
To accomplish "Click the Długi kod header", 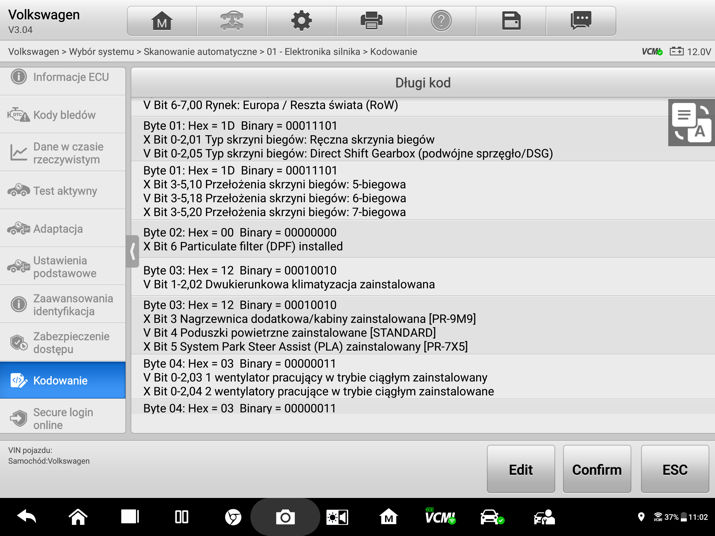I will point(423,83).
